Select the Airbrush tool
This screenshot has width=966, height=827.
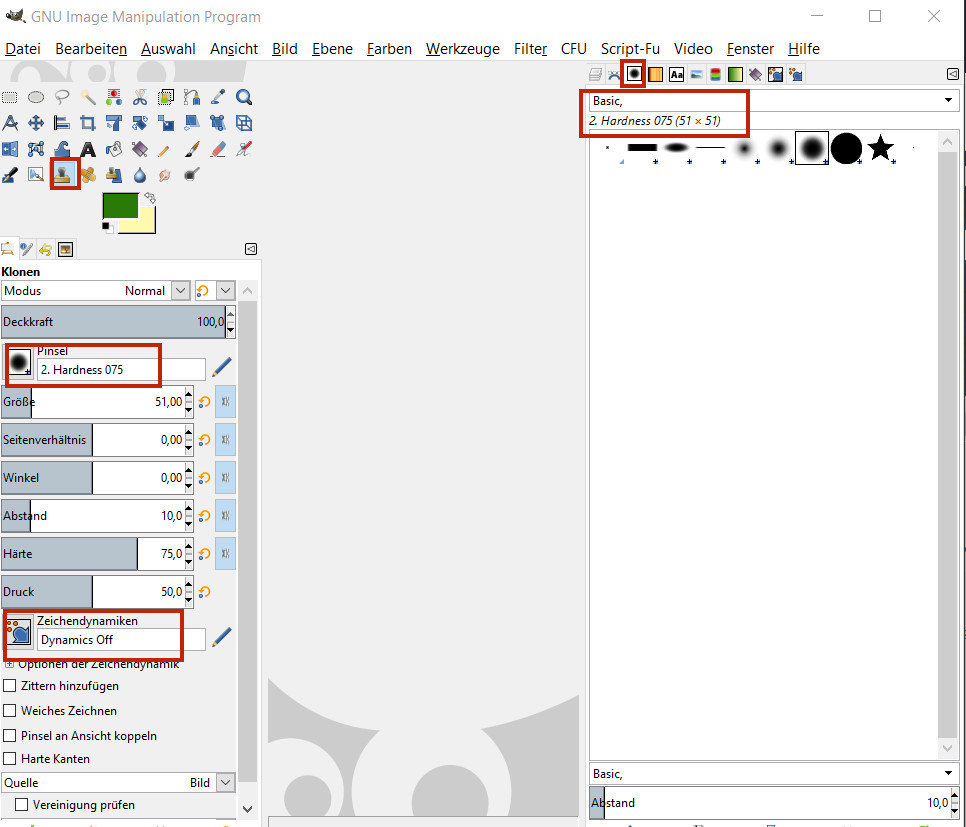pos(244,149)
